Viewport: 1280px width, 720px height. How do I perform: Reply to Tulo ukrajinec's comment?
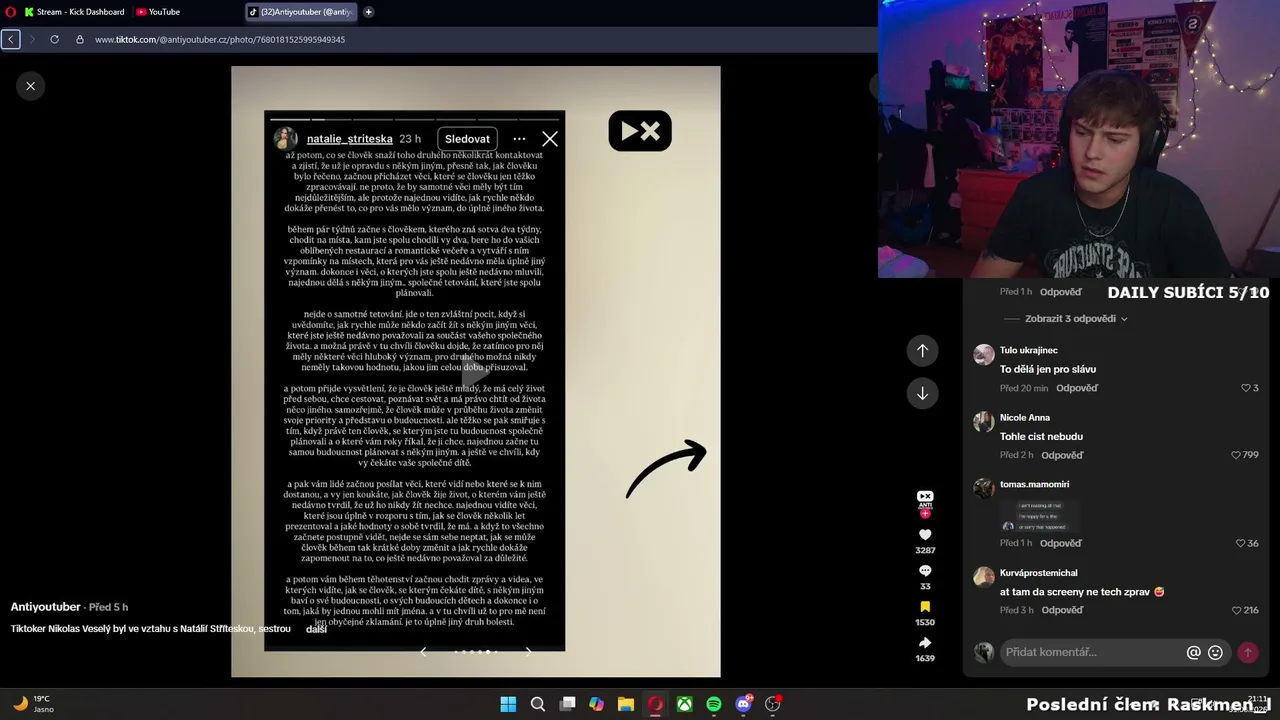coord(1077,388)
